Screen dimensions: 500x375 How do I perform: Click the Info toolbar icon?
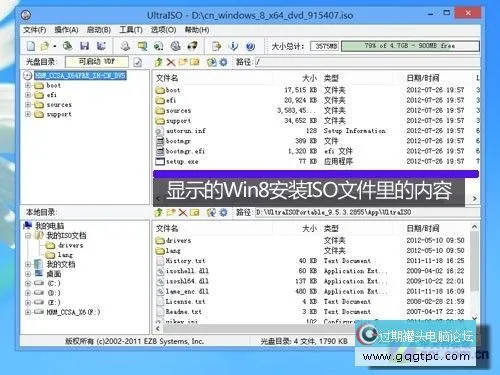pos(234,46)
